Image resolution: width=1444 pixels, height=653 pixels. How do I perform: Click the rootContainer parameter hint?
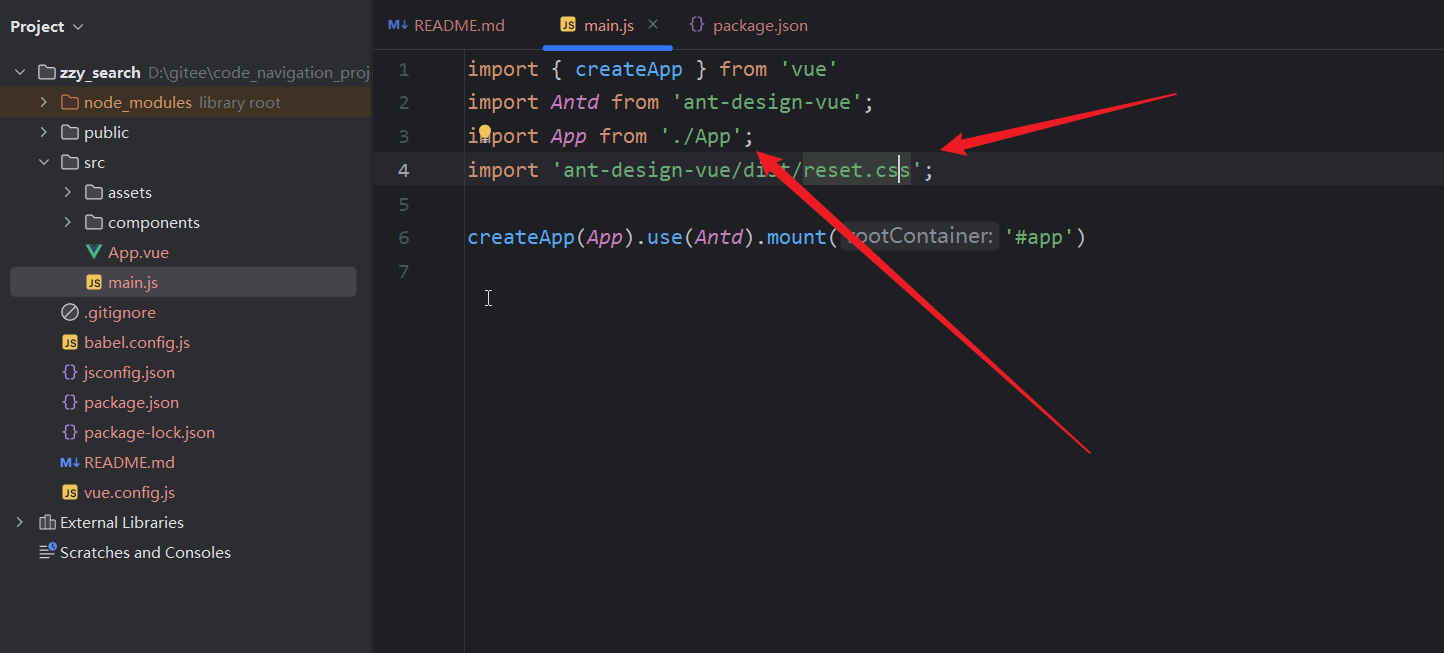click(x=919, y=237)
